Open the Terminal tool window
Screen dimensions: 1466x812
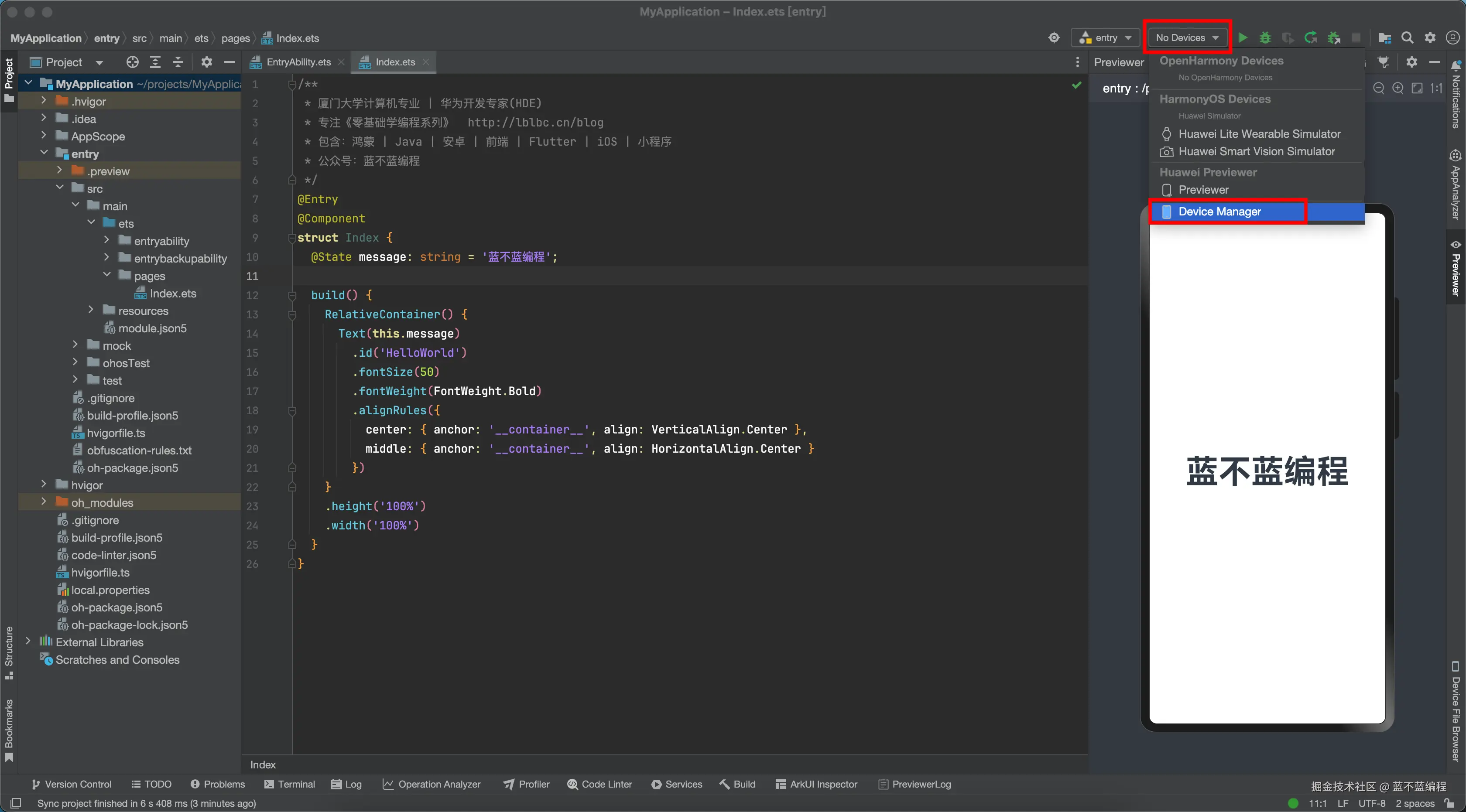tap(289, 784)
